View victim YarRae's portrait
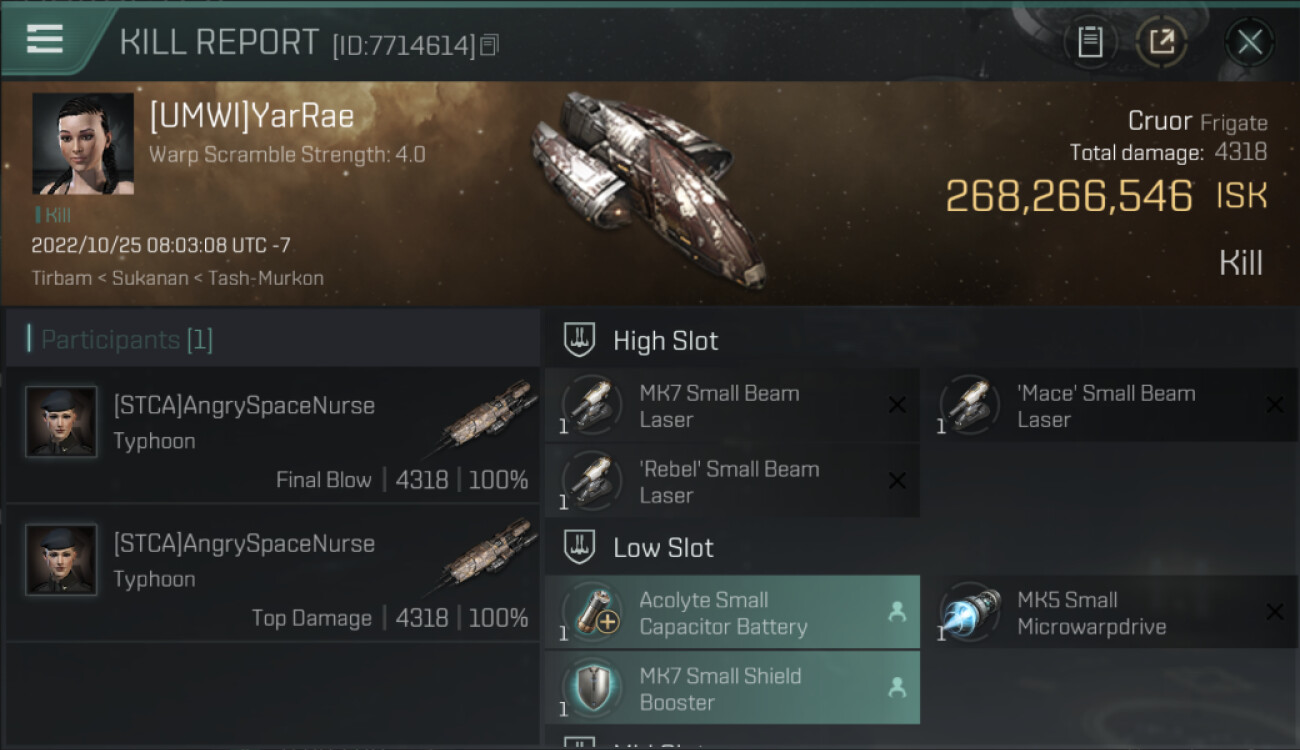 coord(83,144)
